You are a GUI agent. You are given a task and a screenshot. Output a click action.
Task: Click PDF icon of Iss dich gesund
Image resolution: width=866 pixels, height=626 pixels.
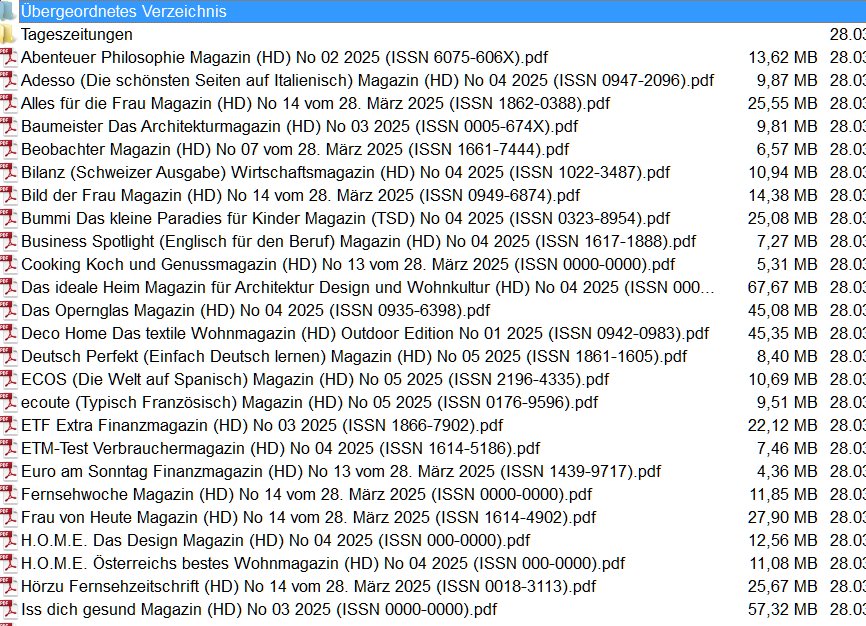coord(8,609)
